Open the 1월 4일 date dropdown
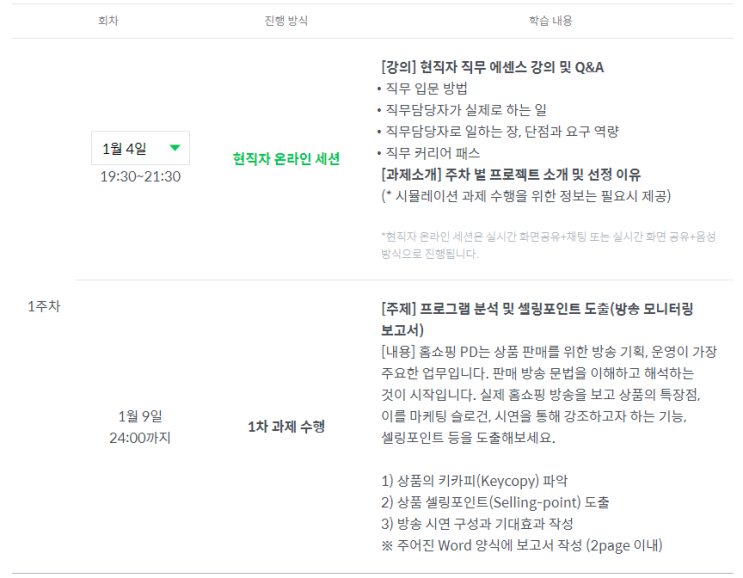 140,149
